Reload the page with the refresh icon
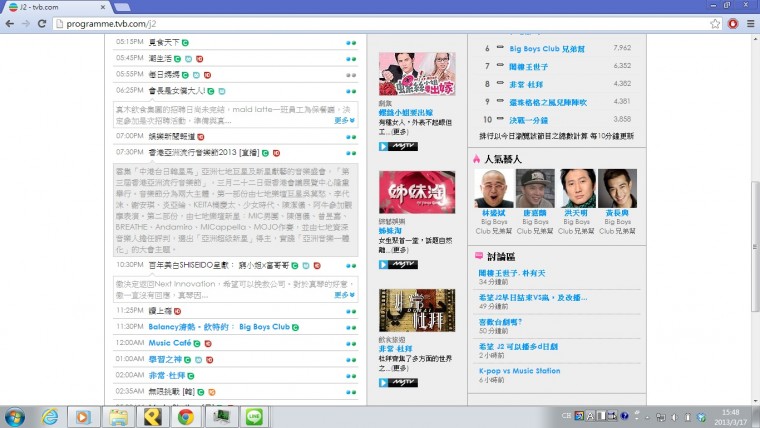Viewport: 760px width, 428px height. (x=42, y=23)
